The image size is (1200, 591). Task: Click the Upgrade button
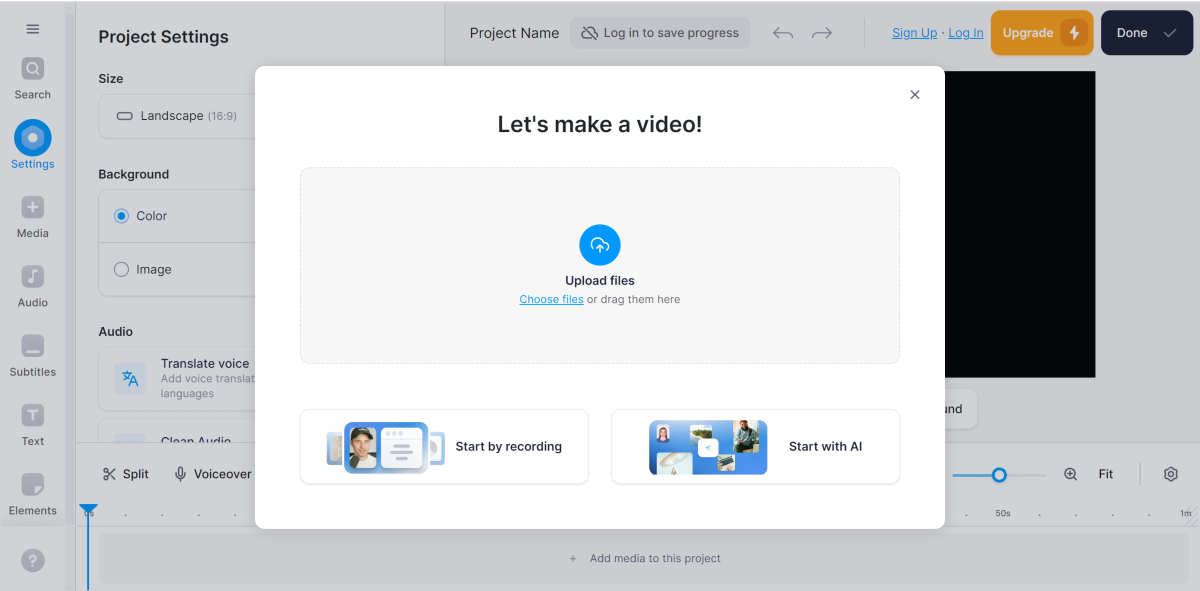[x=1042, y=33]
